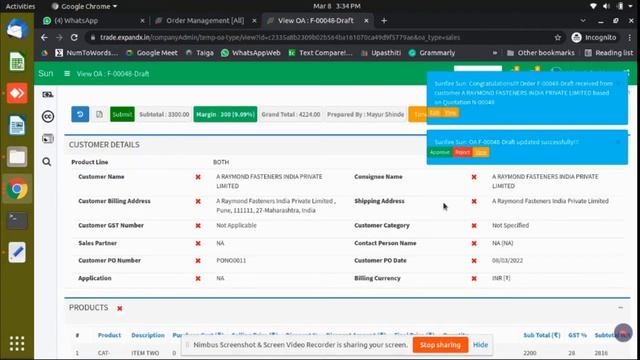640x360 pixels.
Task: Click red X beside Customer Category
Action: (474, 226)
